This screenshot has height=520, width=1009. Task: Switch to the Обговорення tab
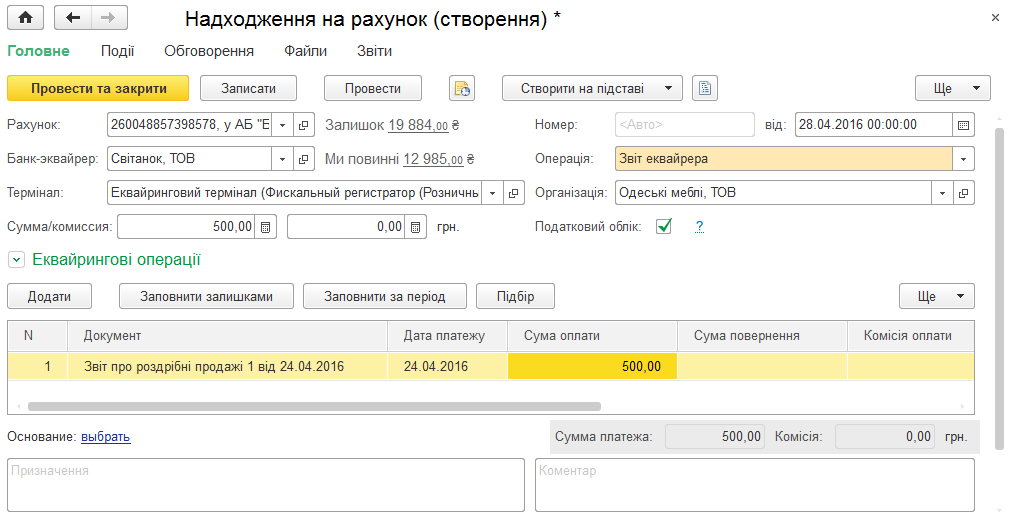(x=208, y=51)
